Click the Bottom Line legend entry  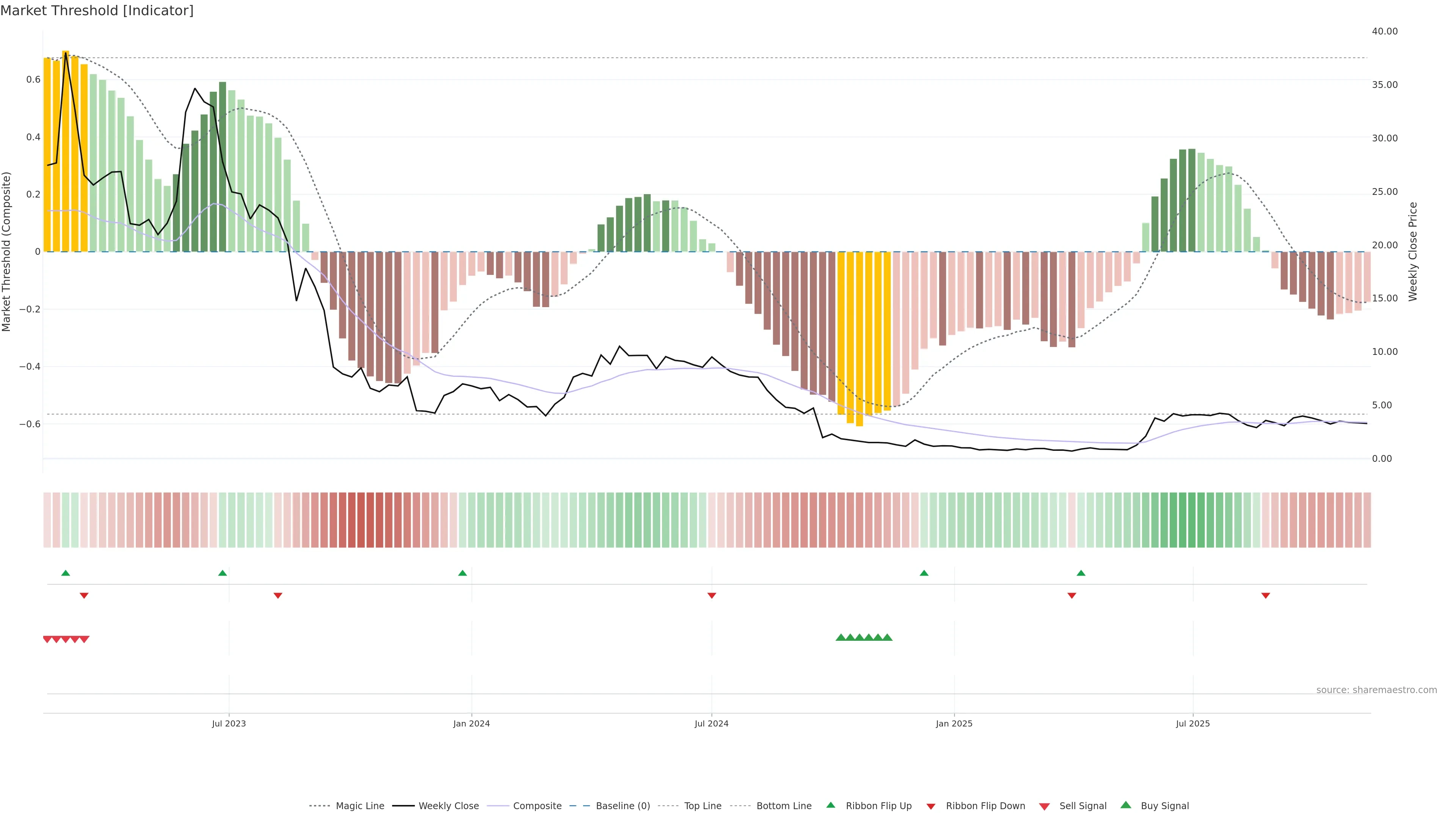pos(783,806)
